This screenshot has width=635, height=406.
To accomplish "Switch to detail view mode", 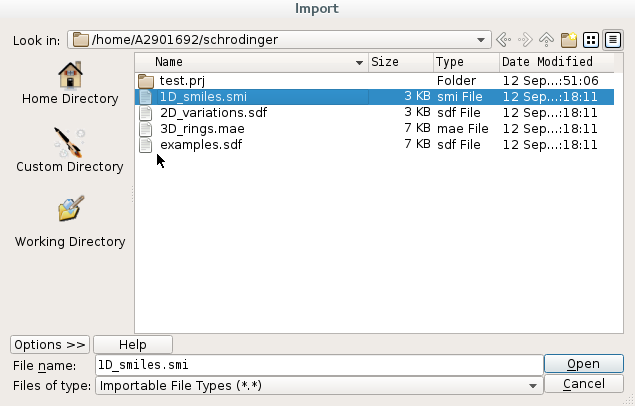I will pos(613,40).
